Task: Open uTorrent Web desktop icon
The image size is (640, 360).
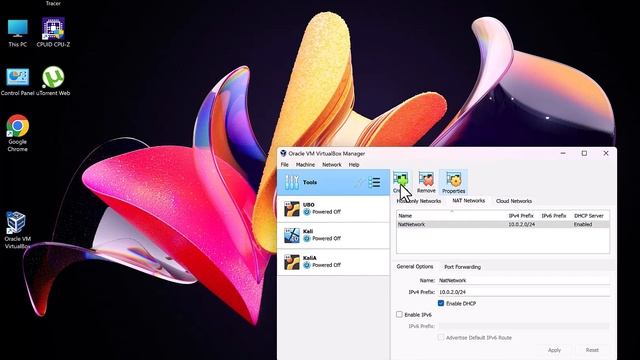Action: (53, 81)
